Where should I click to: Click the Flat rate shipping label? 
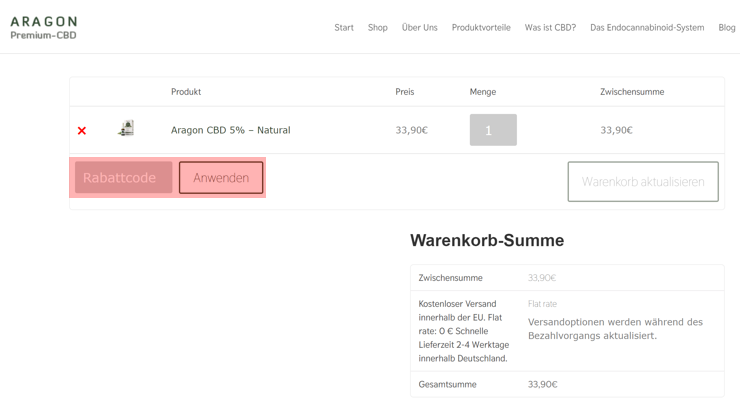pos(542,304)
